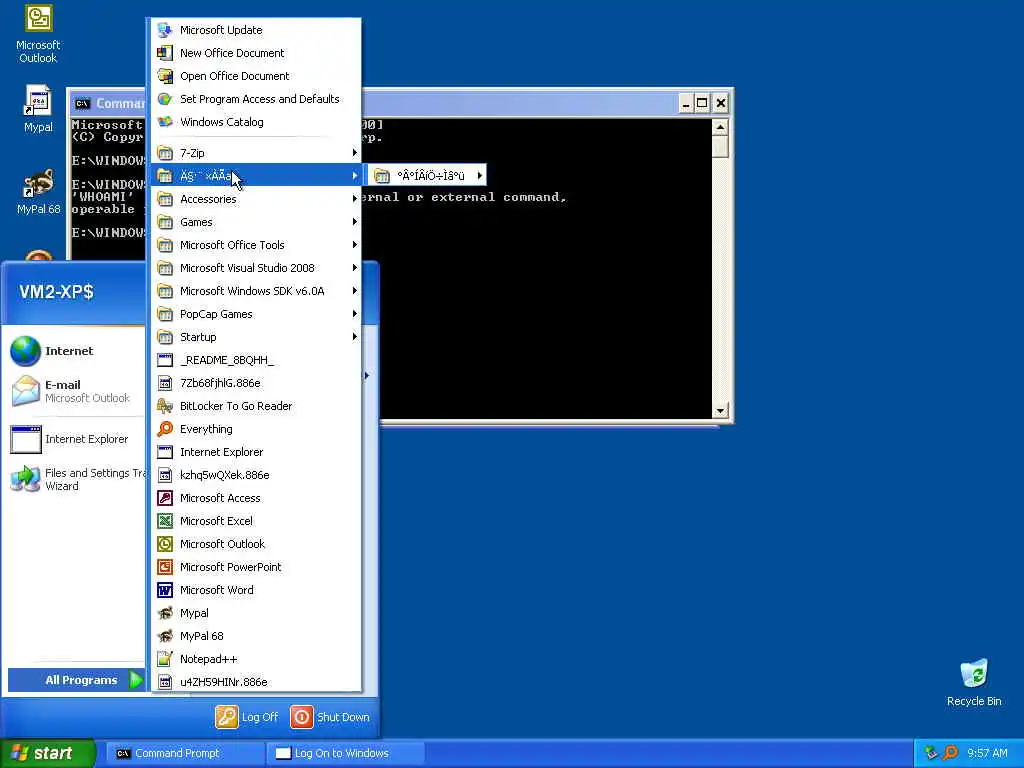
Task: Click the Everything magnifier tray icon
Action: 950,753
